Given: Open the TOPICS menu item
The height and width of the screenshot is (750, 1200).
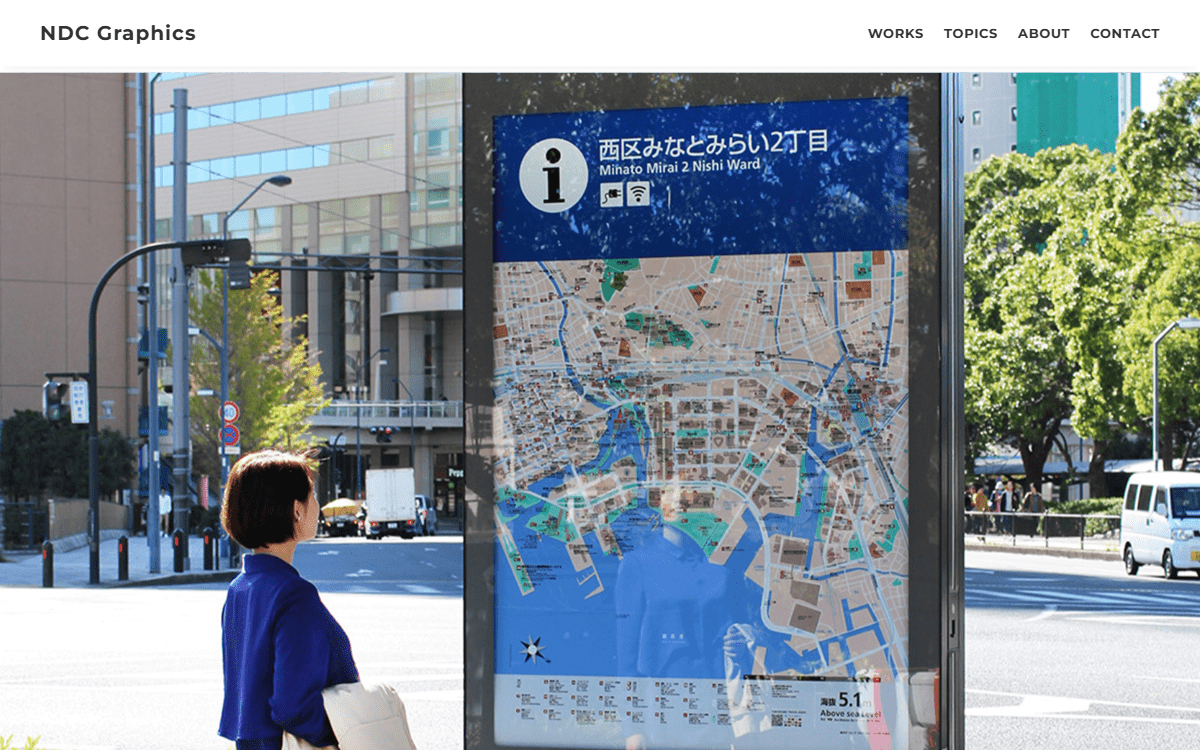Looking at the screenshot, I should coord(970,34).
